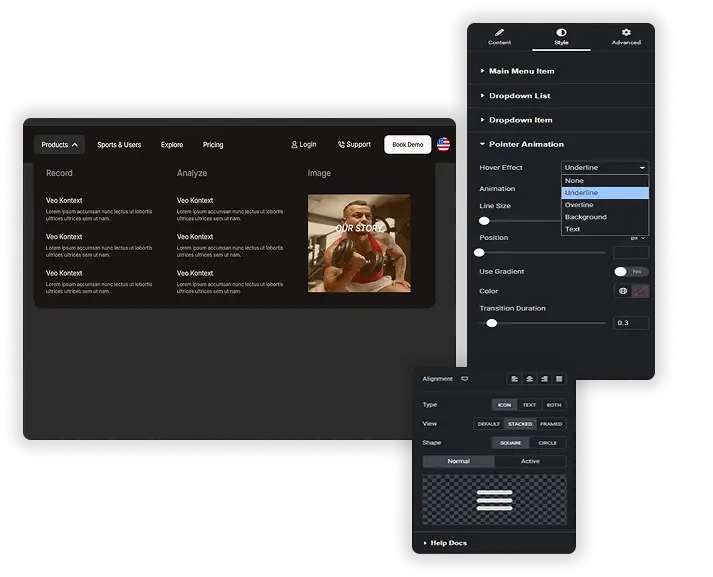The height and width of the screenshot is (577, 713).
Task: Open the Pricing menu link
Action: coord(213,145)
